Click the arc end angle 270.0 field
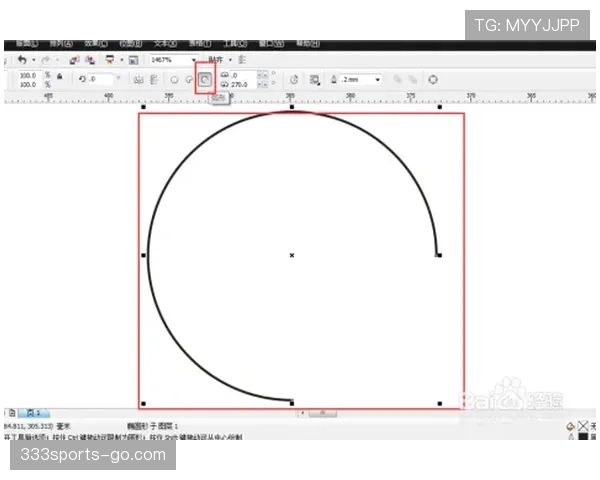 [x=240, y=84]
